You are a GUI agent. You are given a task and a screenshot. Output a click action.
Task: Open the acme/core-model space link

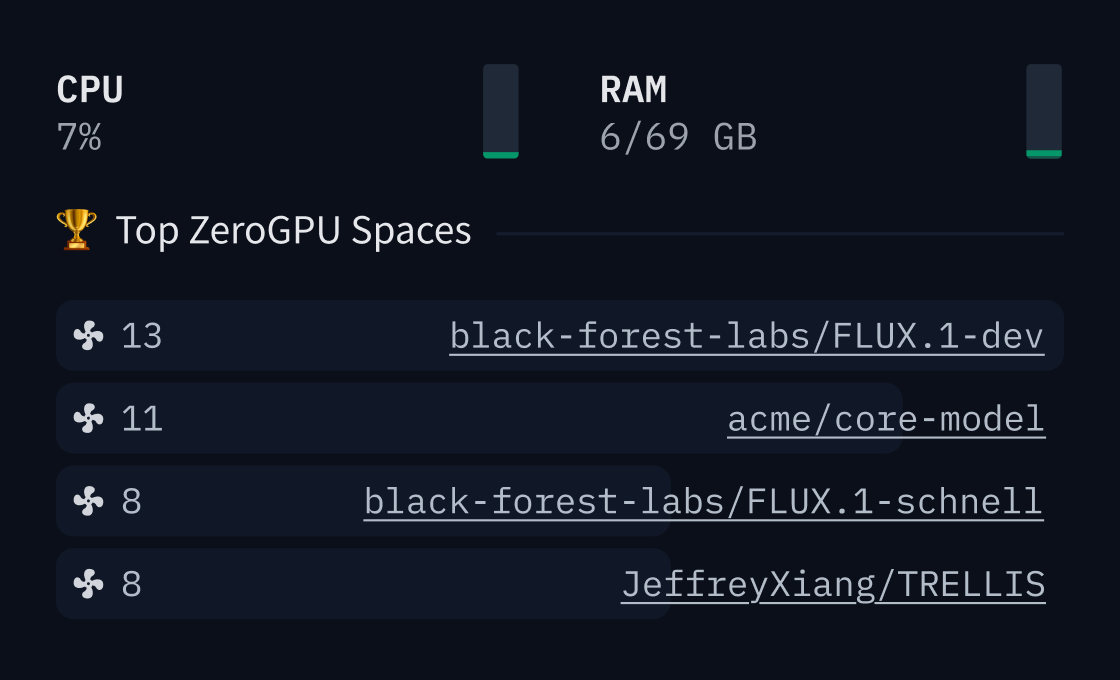point(886,418)
